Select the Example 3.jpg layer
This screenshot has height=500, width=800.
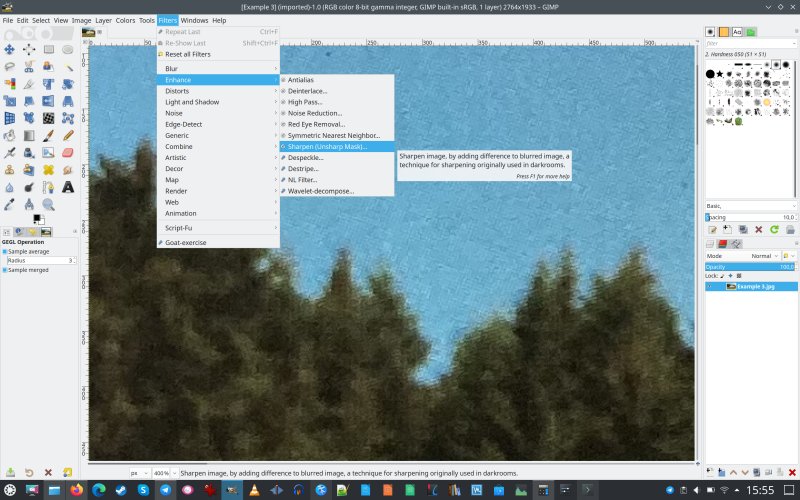[x=751, y=286]
